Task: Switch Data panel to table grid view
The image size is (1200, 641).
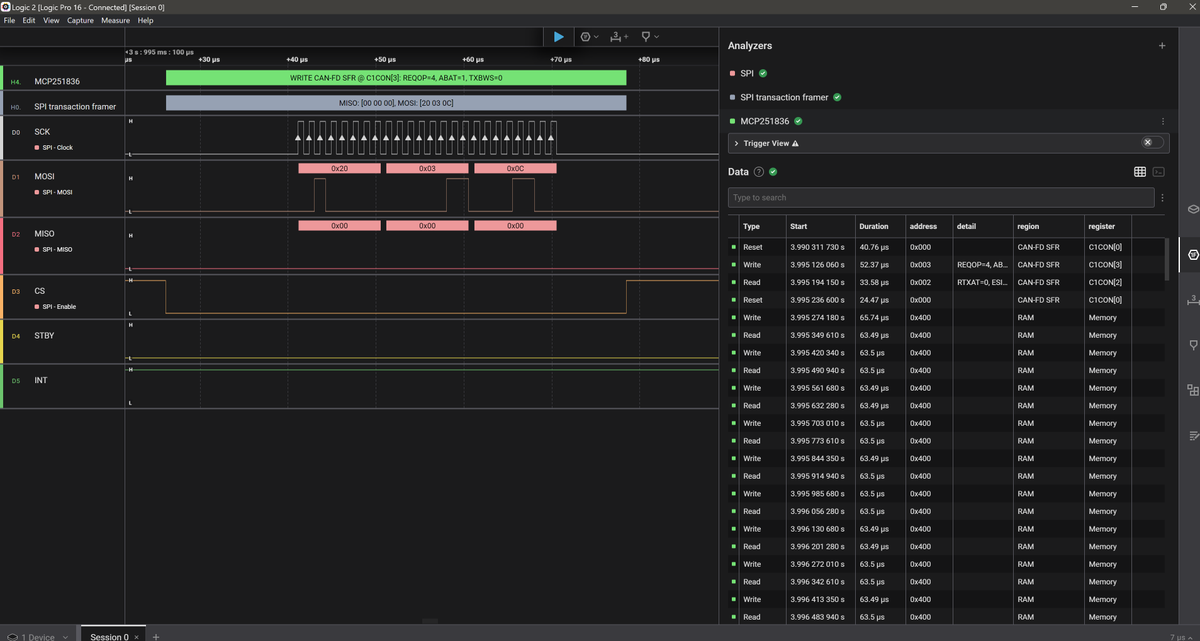Action: click(x=1139, y=171)
